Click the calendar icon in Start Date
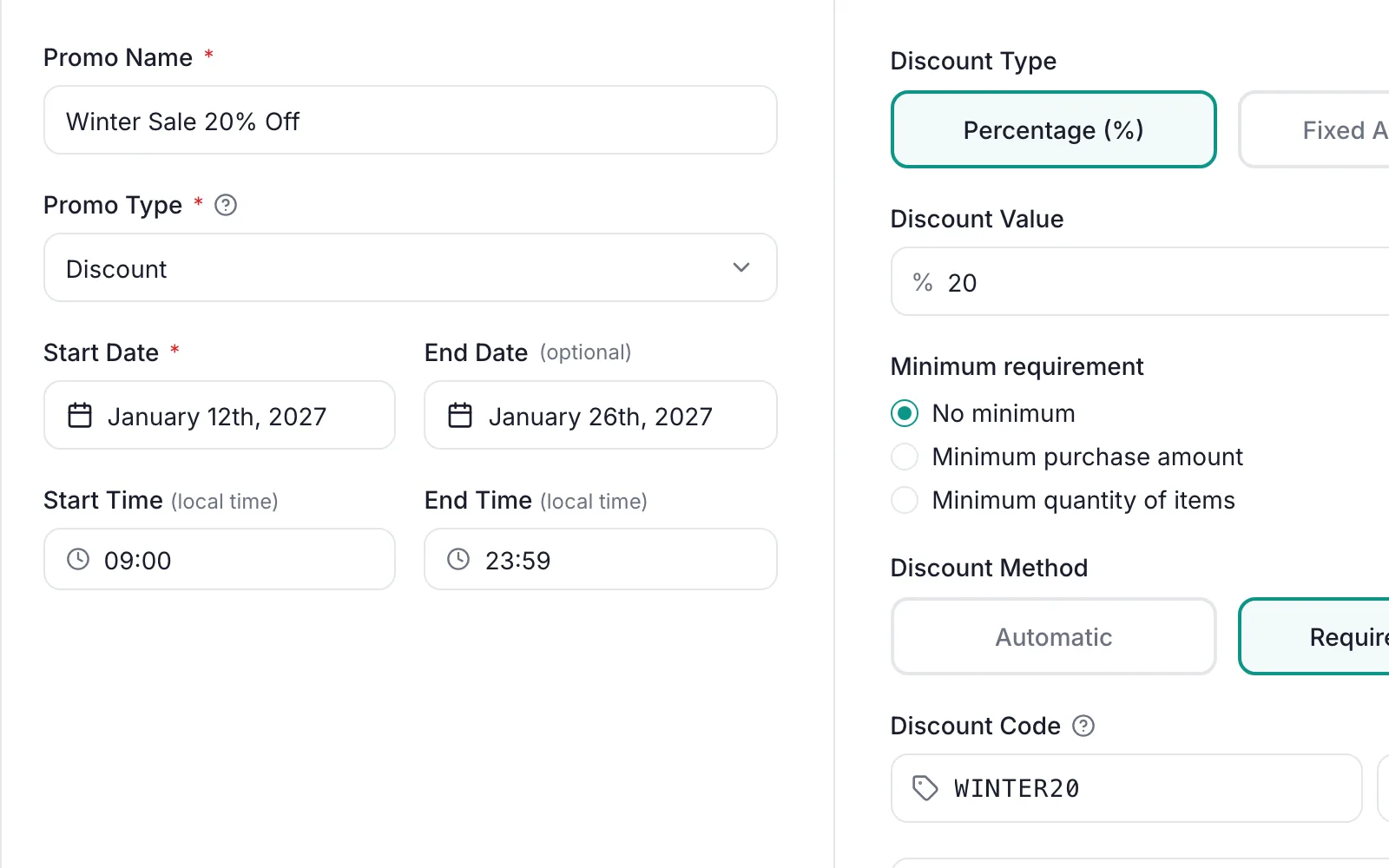Screen dimensions: 1389x868 point(80,416)
